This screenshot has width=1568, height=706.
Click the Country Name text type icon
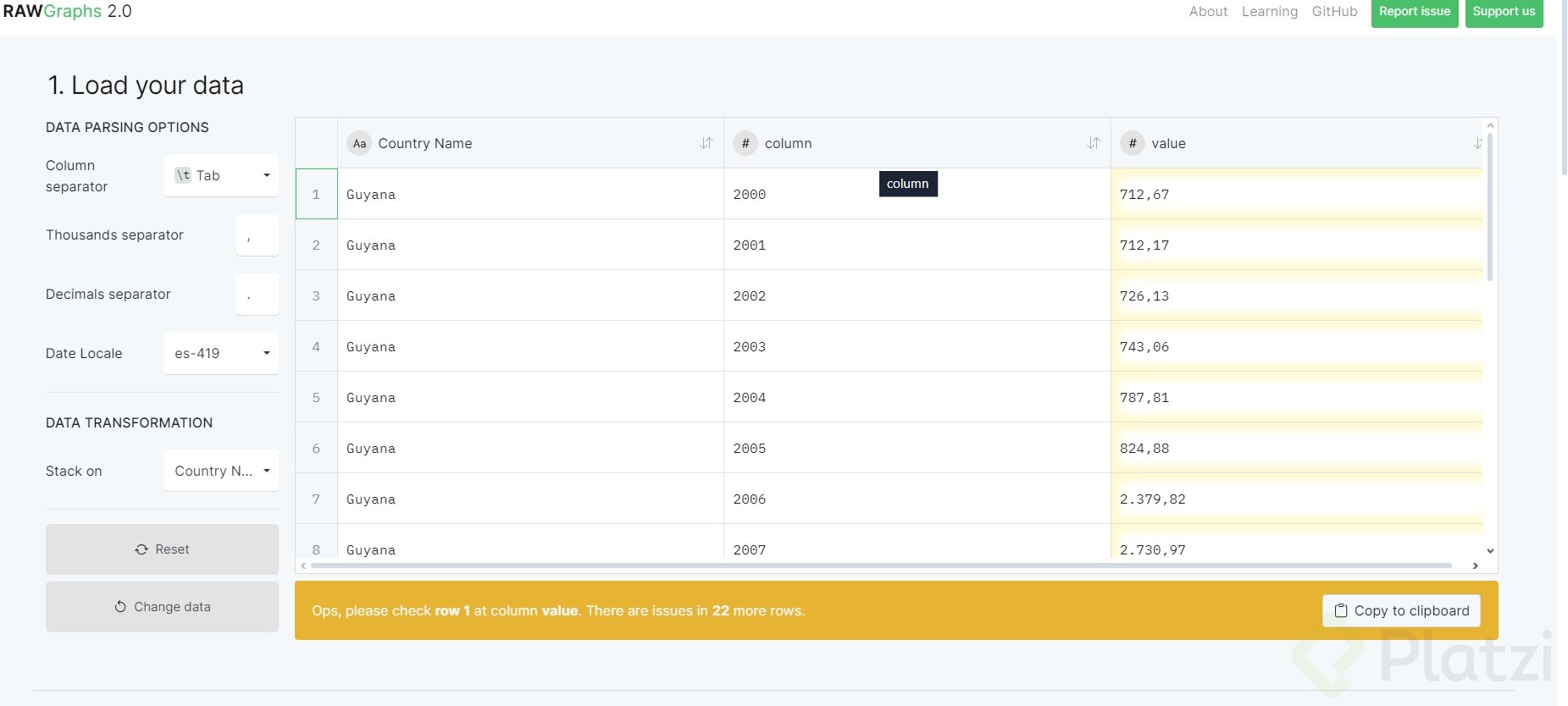click(359, 143)
